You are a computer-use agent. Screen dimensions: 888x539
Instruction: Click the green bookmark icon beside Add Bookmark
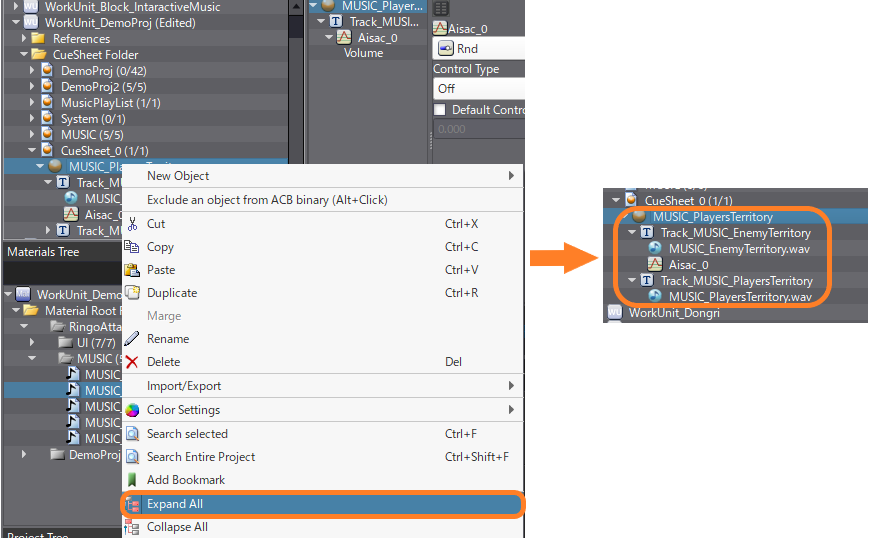[x=132, y=480]
